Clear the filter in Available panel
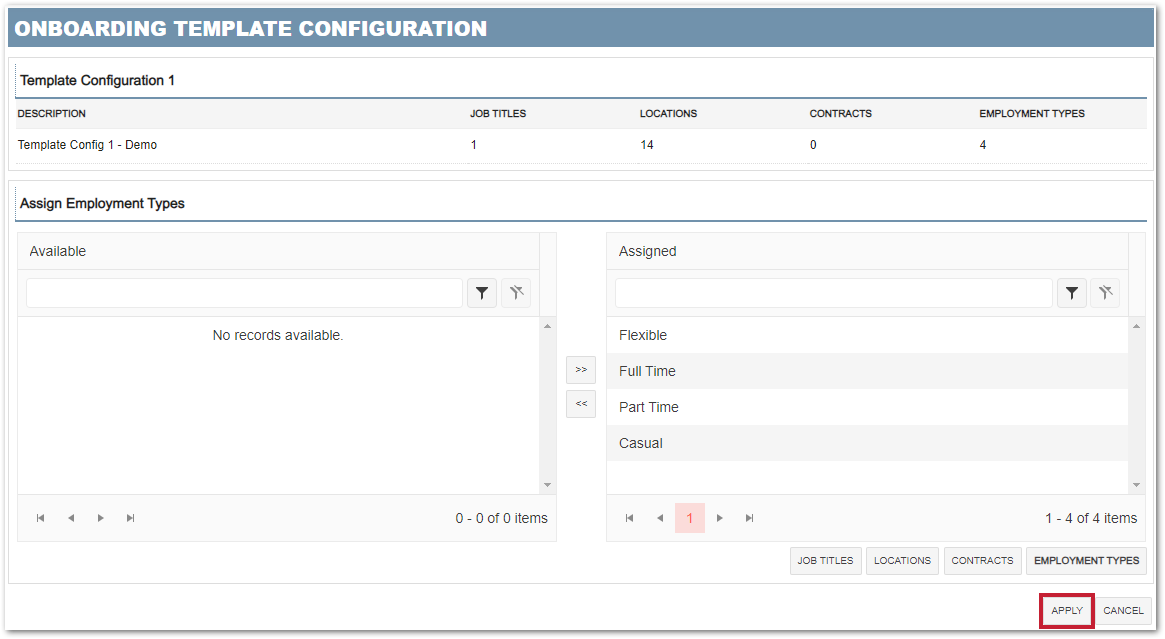 pyautogui.click(x=516, y=293)
